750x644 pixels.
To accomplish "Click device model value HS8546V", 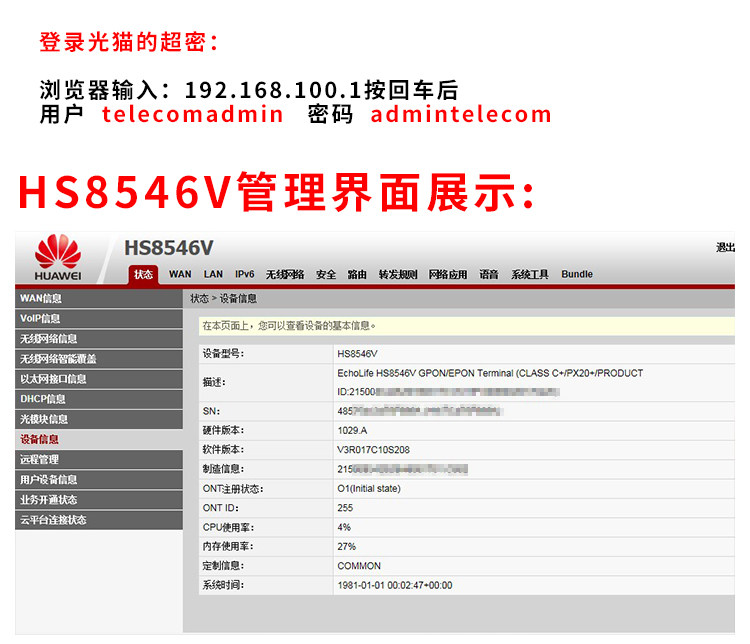I will (x=357, y=354).
